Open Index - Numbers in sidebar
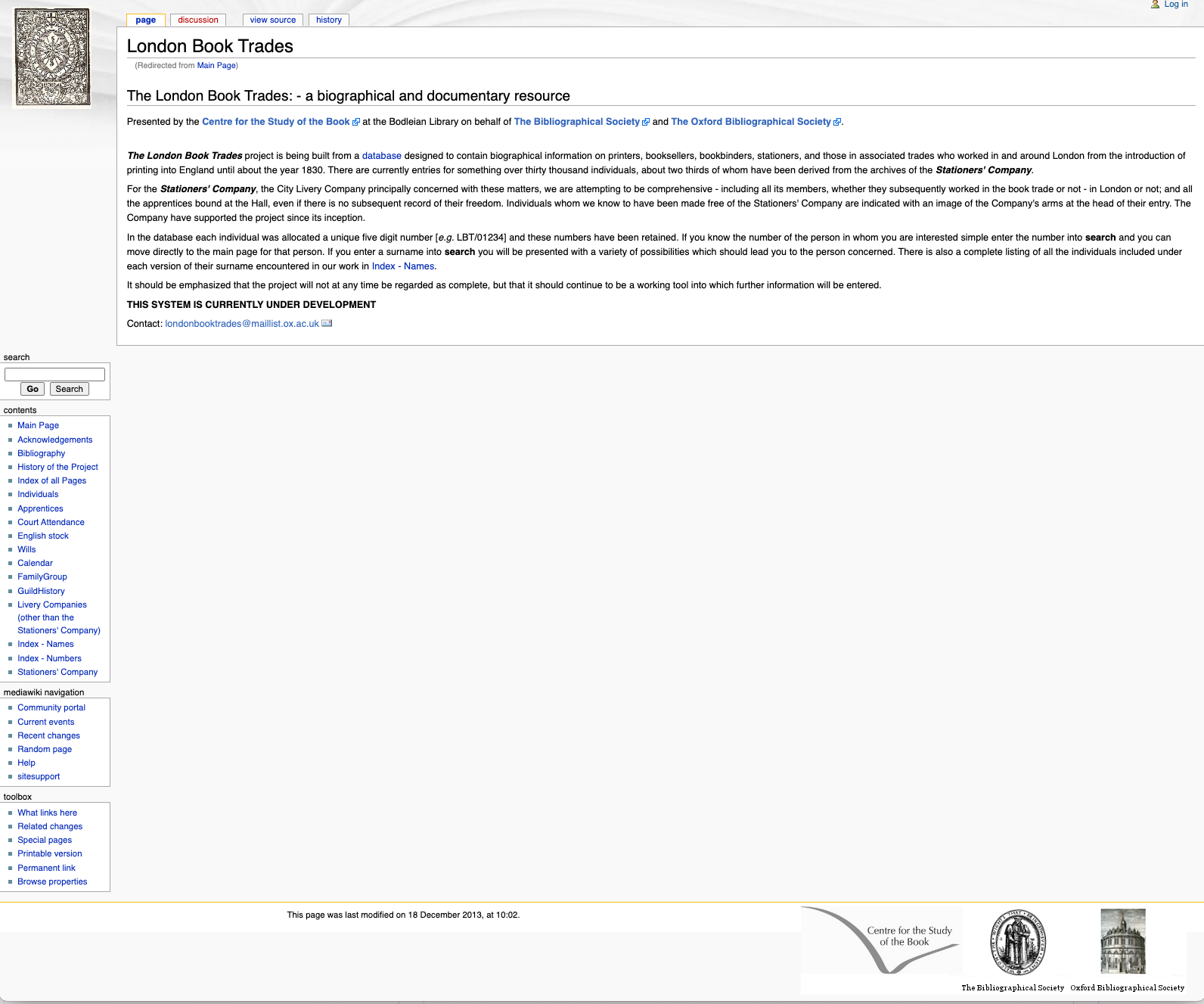This screenshot has width=1204, height=1004. 49,658
